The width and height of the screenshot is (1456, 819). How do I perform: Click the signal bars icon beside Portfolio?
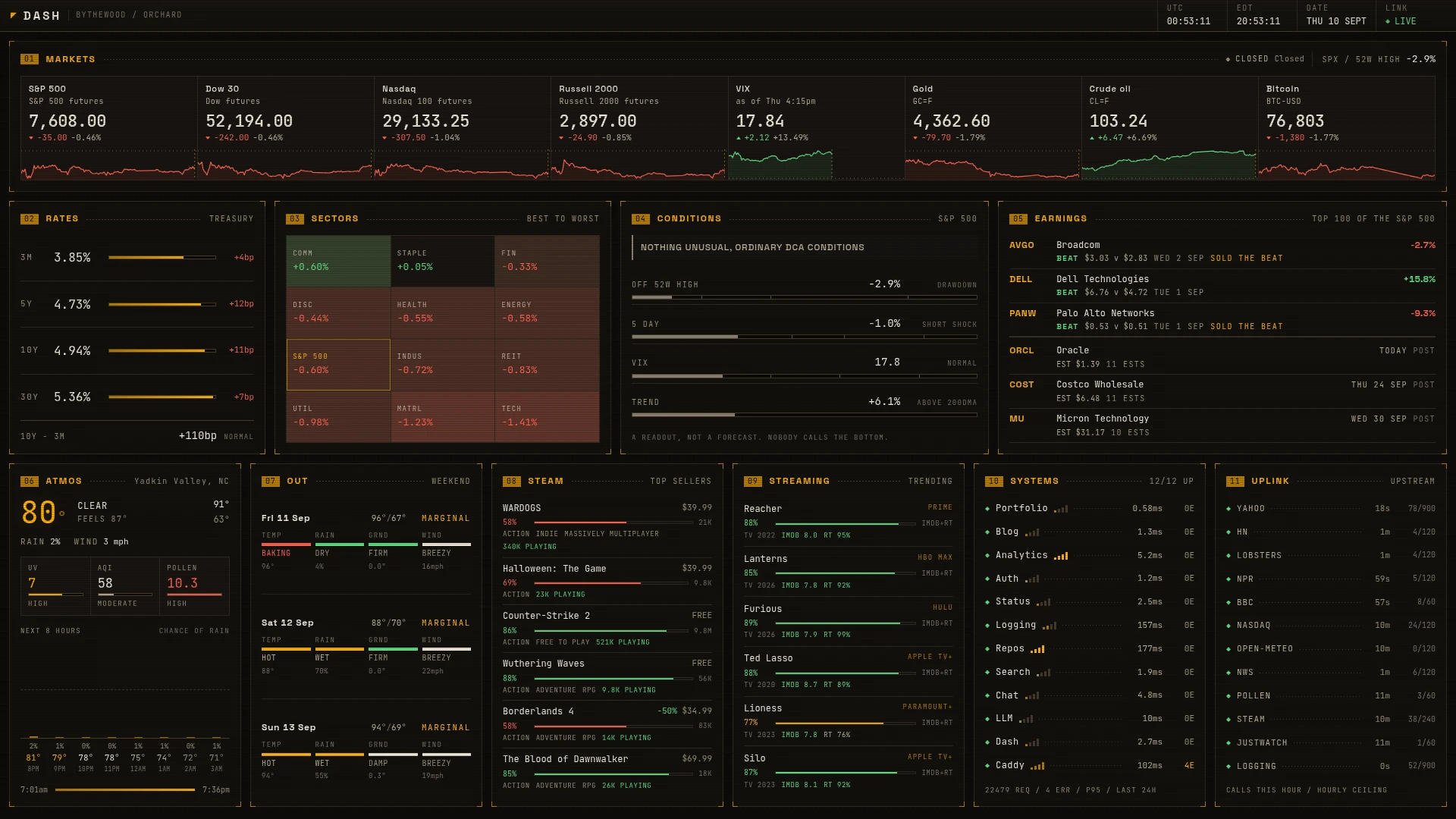1061,509
